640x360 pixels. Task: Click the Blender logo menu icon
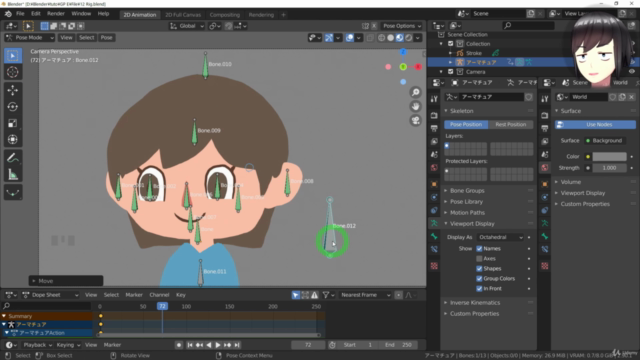tap(8, 14)
